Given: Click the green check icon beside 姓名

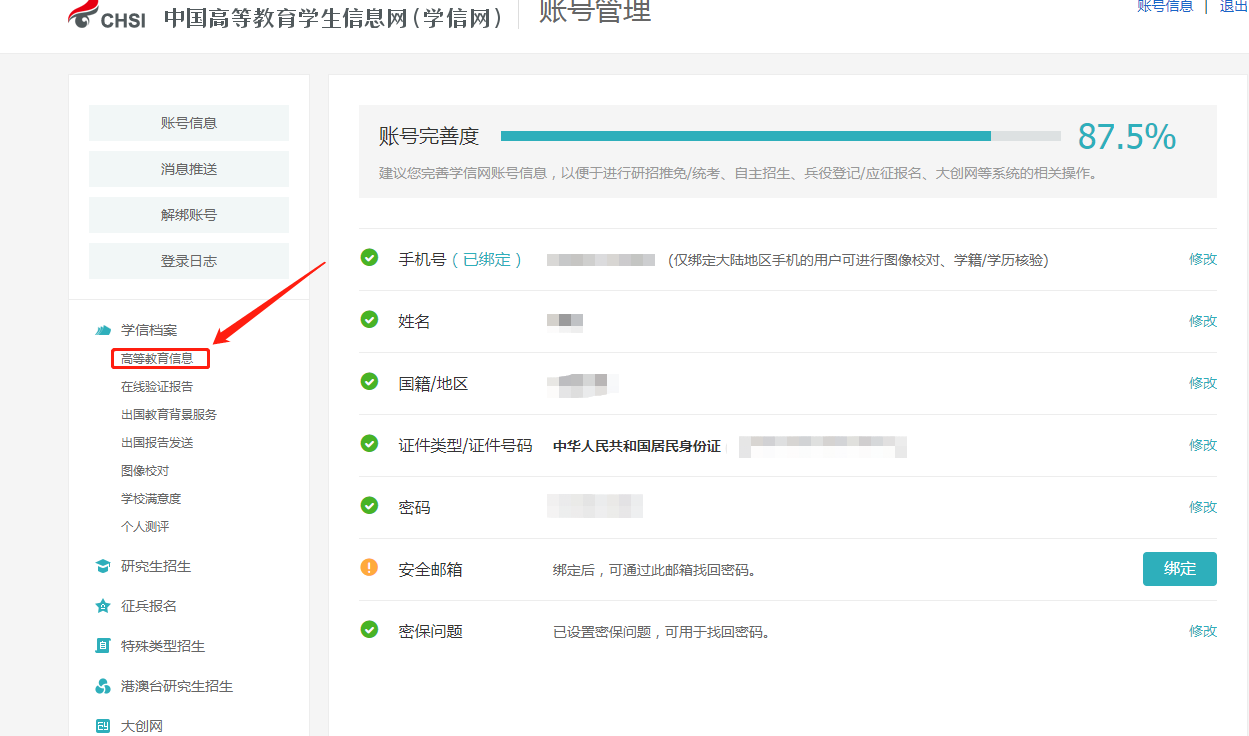Looking at the screenshot, I should click(x=369, y=320).
